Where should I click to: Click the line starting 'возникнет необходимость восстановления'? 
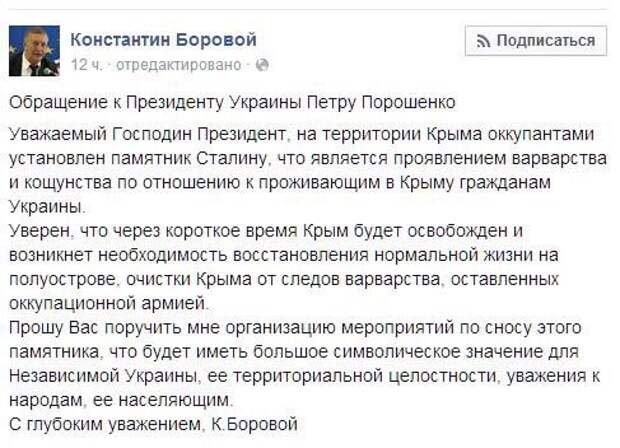coord(284,255)
